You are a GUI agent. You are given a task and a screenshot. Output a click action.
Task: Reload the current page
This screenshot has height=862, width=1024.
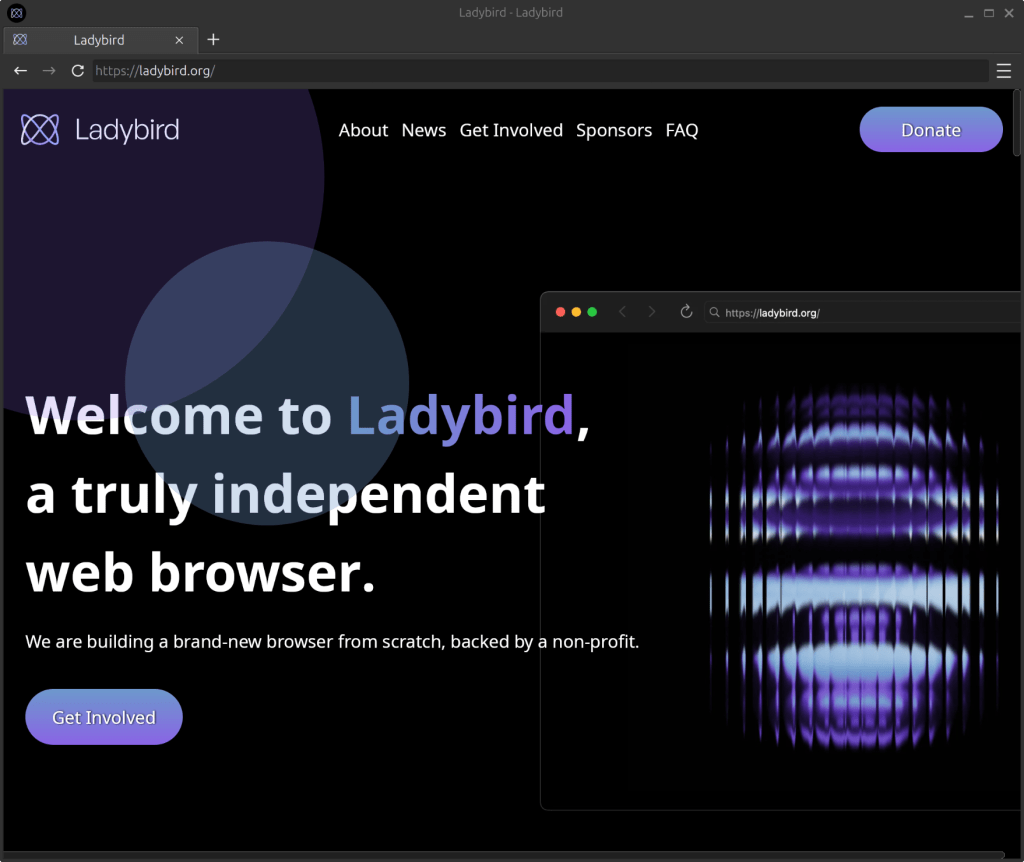point(77,70)
